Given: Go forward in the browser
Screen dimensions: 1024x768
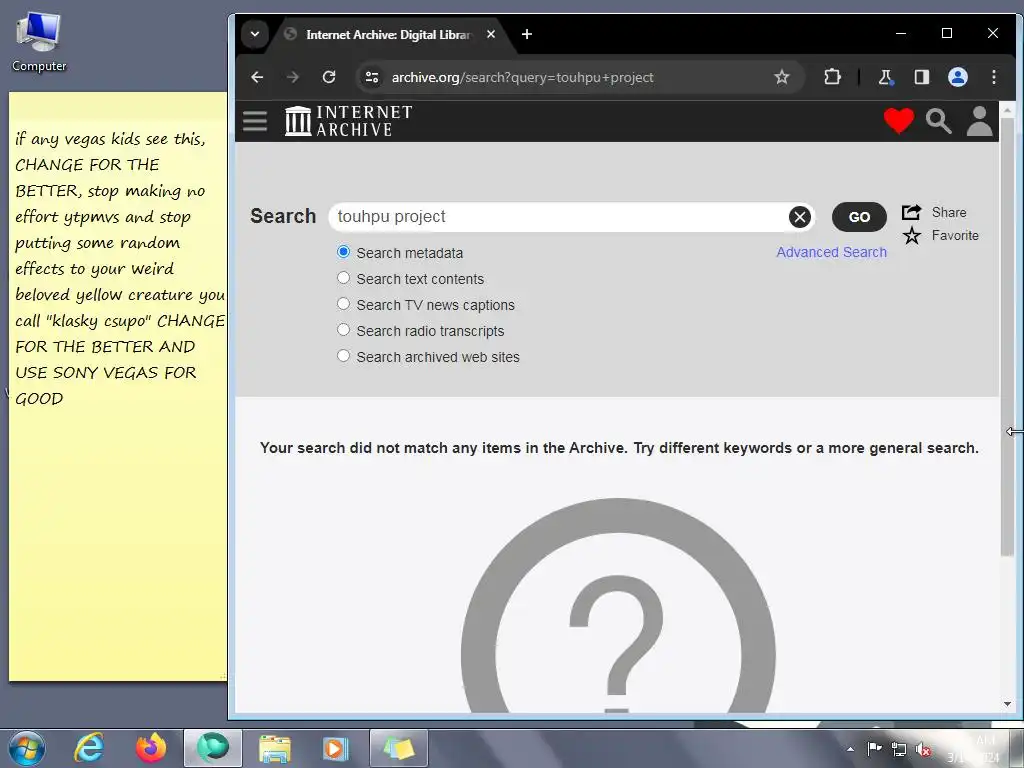Looking at the screenshot, I should click(x=293, y=77).
